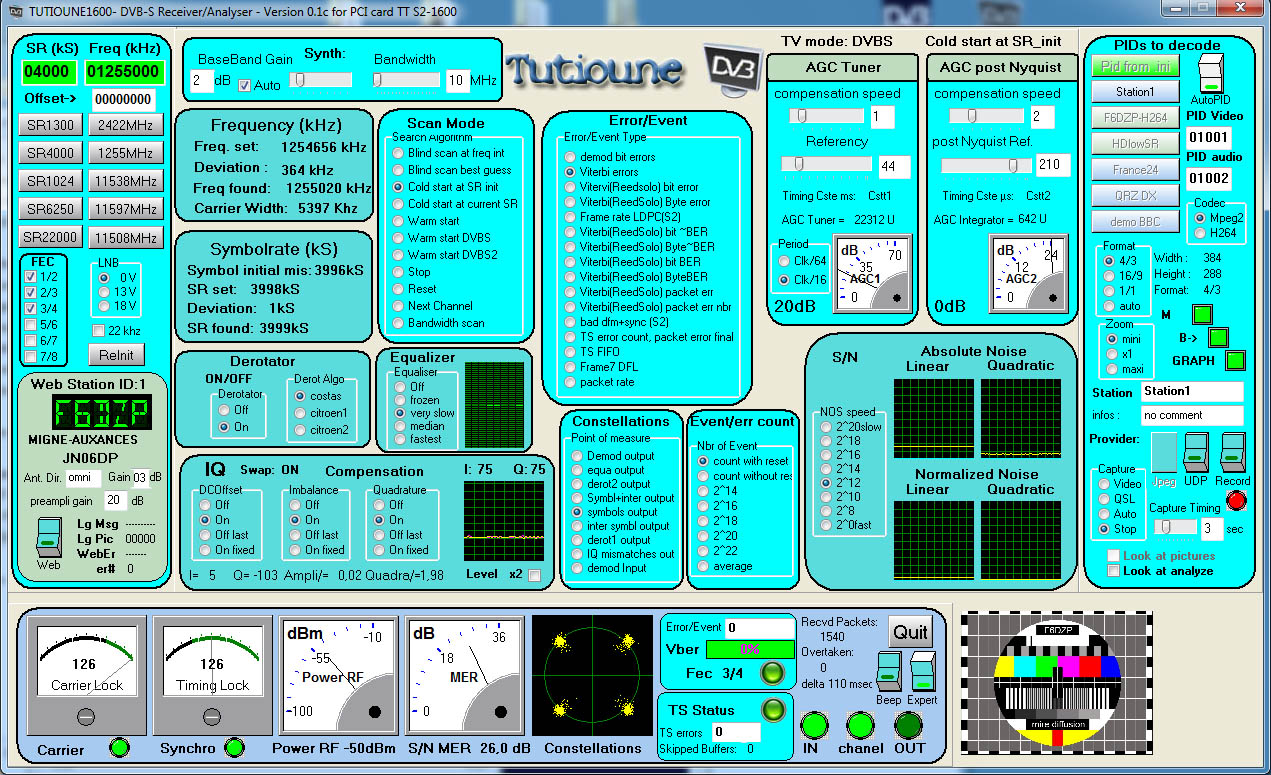Click the AGC1 dB meter
1271x775 pixels.
872,273
